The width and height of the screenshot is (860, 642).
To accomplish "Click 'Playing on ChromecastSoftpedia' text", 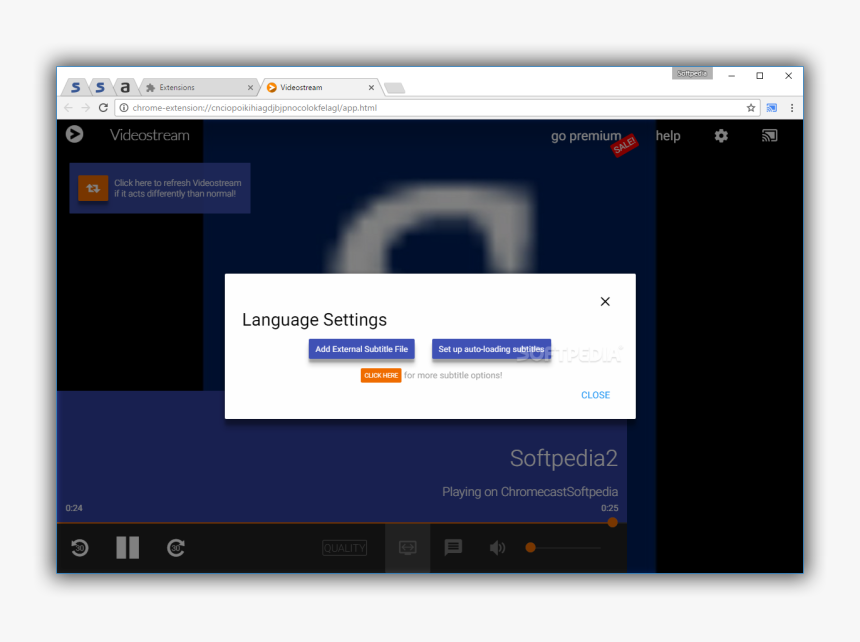I will (x=530, y=492).
